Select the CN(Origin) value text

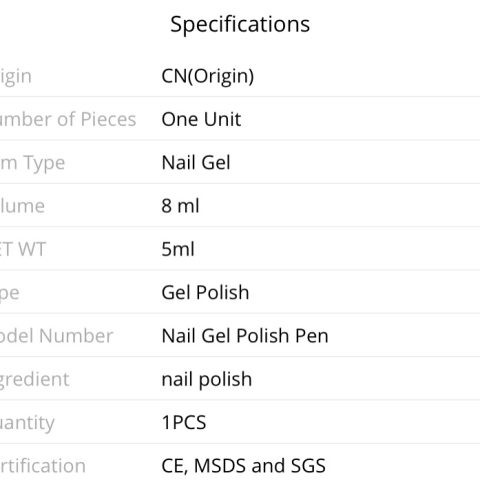click(208, 77)
